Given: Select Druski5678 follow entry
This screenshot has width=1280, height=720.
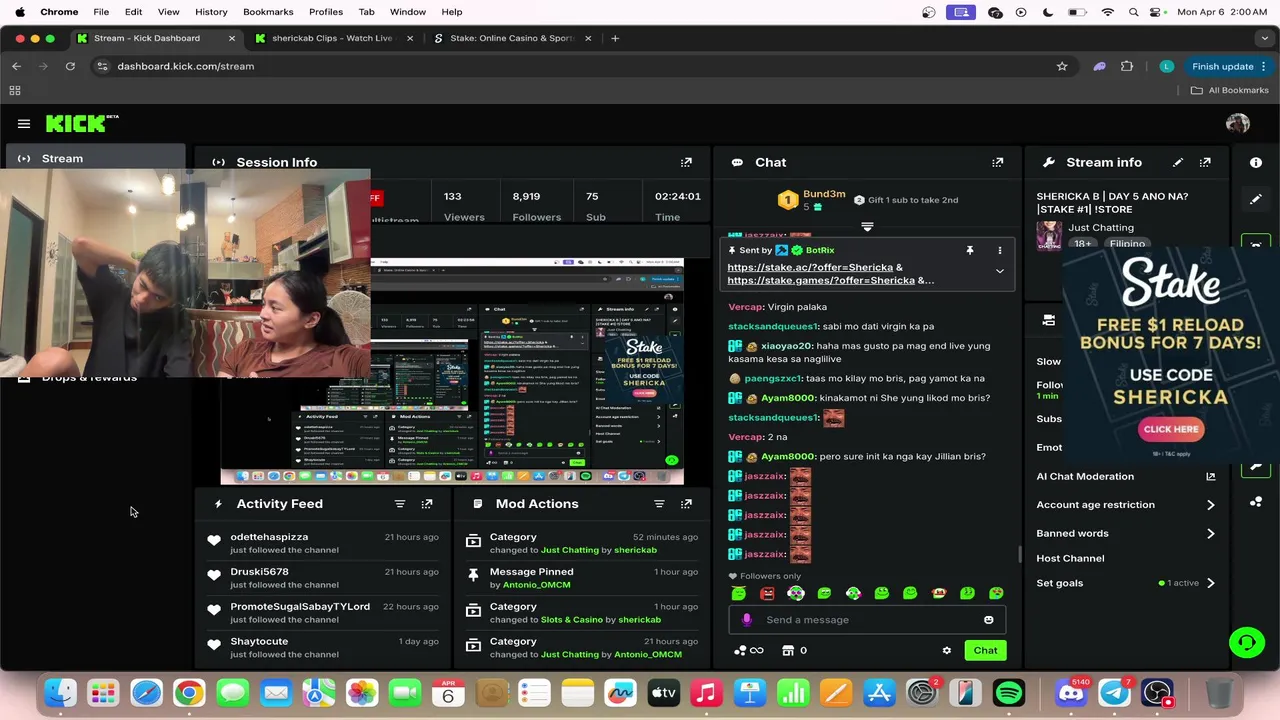Looking at the screenshot, I should point(320,578).
